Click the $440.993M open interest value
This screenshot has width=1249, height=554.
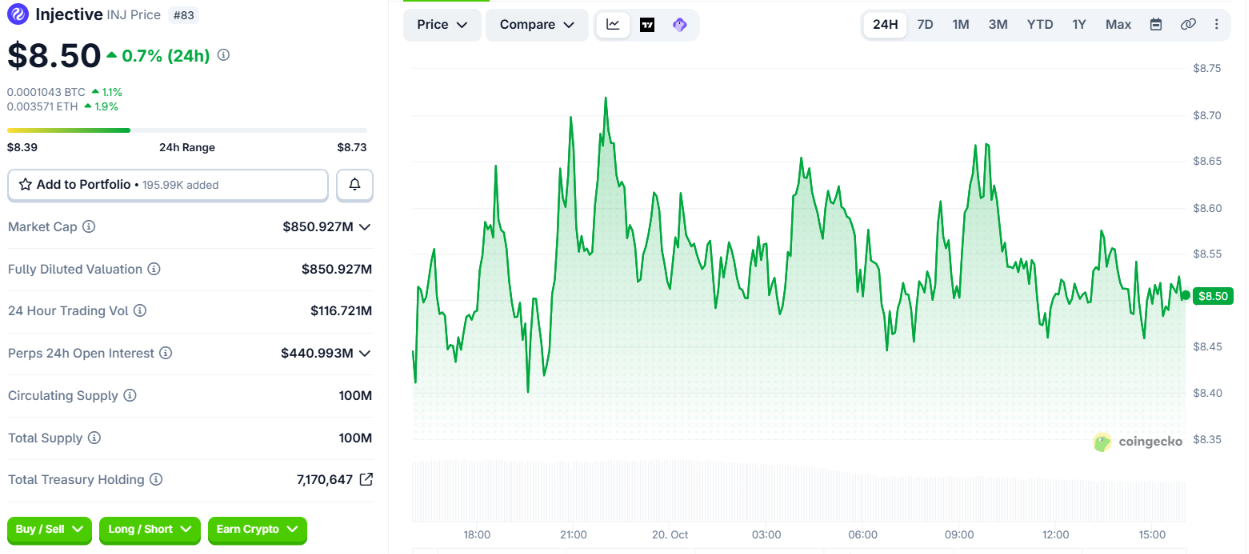click(317, 353)
